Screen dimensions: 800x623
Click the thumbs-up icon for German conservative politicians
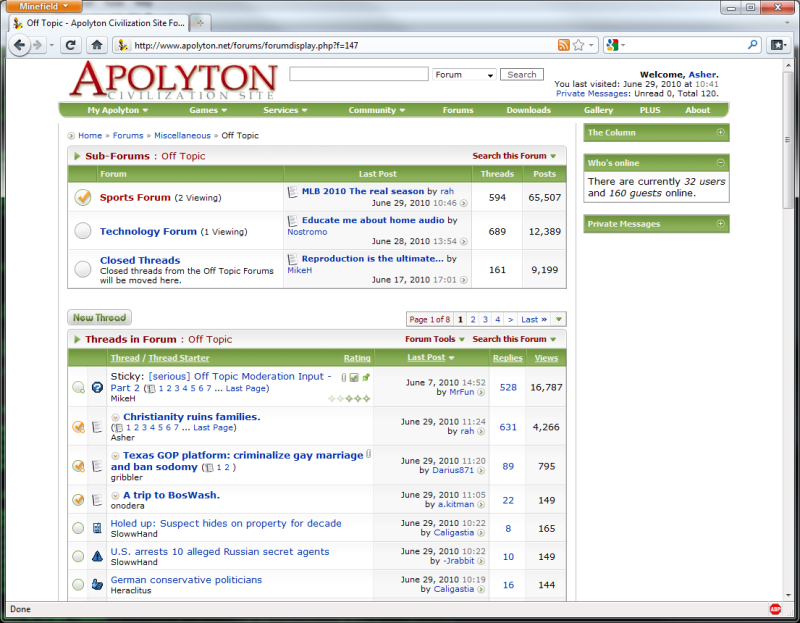[x=97, y=584]
